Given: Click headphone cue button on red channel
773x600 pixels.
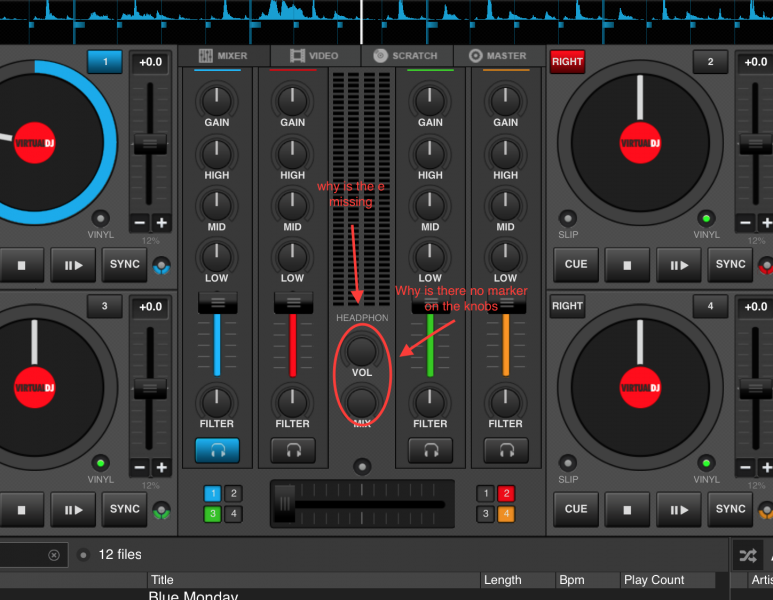Looking at the screenshot, I should (292, 451).
